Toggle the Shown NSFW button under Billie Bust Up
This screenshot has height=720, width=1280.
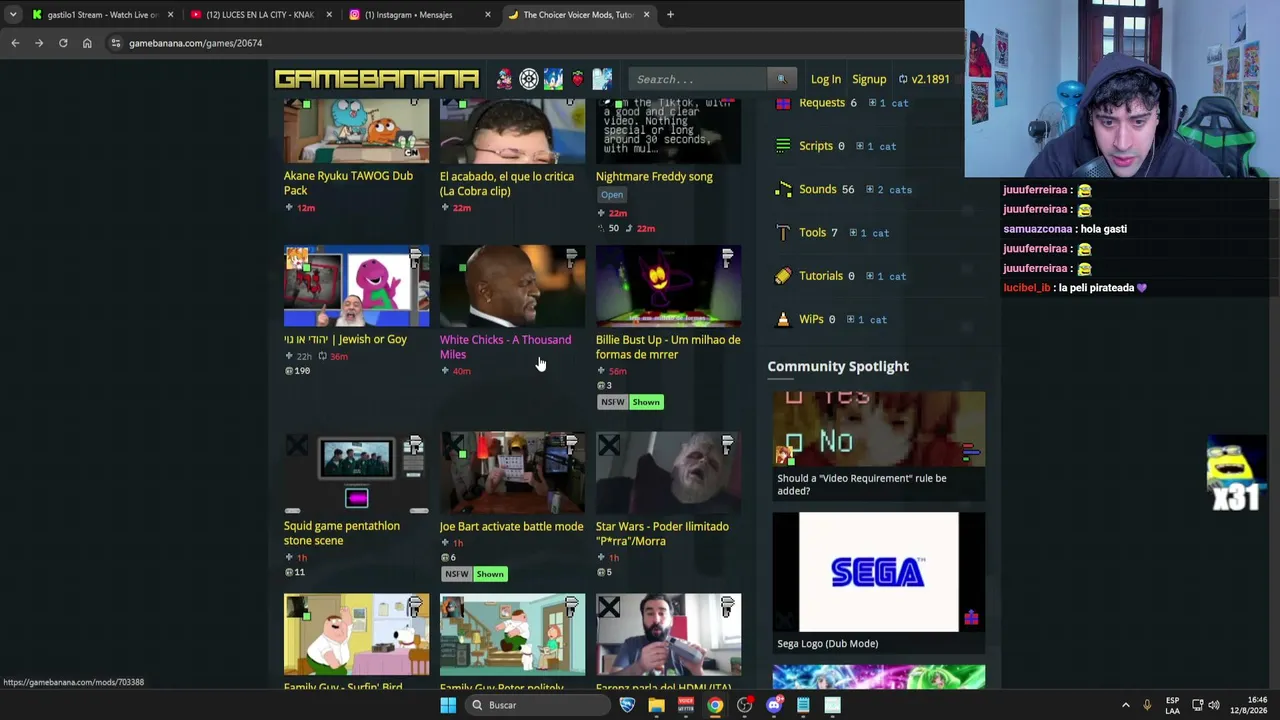646,402
